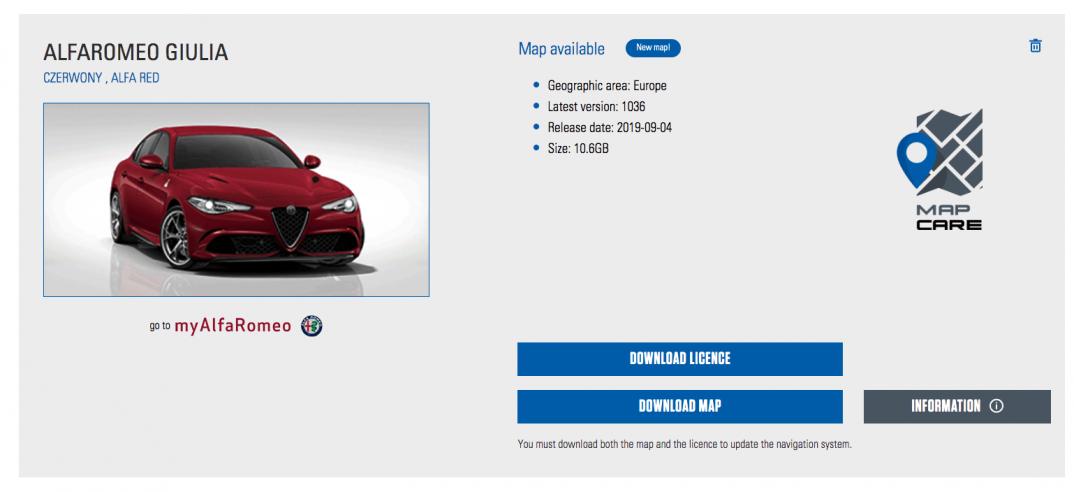The height and width of the screenshot is (492, 1074).
Task: Click the MAP CARE logo text
Action: [x=949, y=217]
